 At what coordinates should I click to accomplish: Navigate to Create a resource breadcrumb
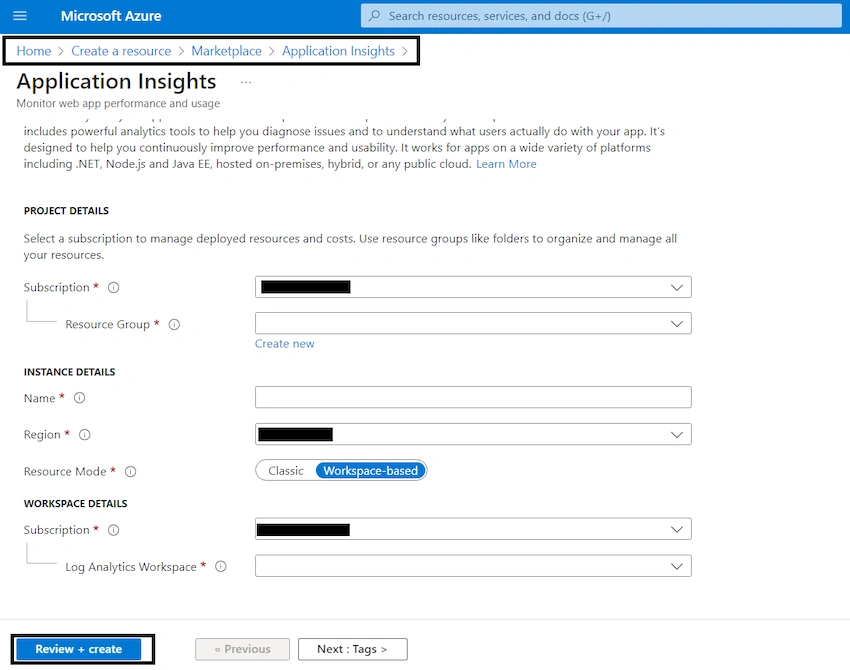coord(121,51)
